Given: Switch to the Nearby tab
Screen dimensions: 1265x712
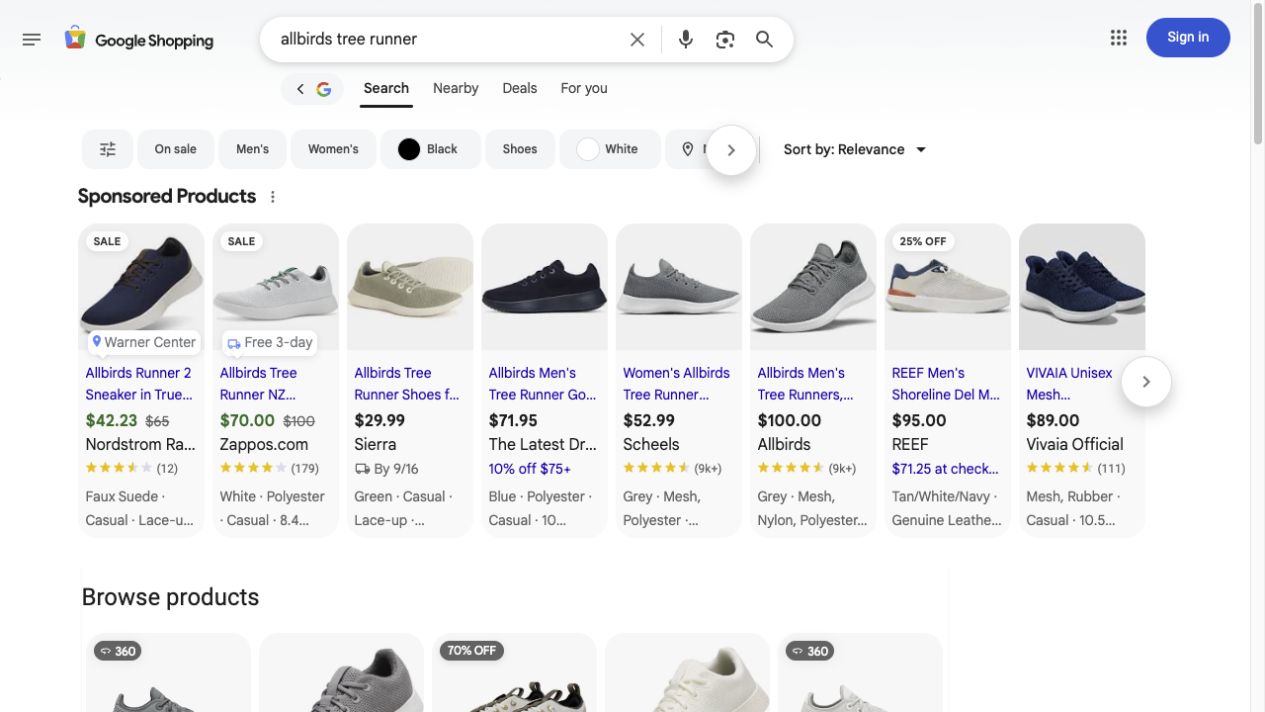Looking at the screenshot, I should pos(455,88).
